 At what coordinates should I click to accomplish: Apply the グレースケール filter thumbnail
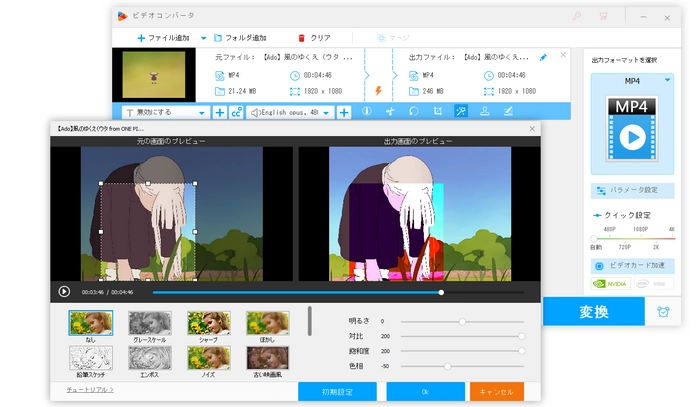[x=150, y=323]
